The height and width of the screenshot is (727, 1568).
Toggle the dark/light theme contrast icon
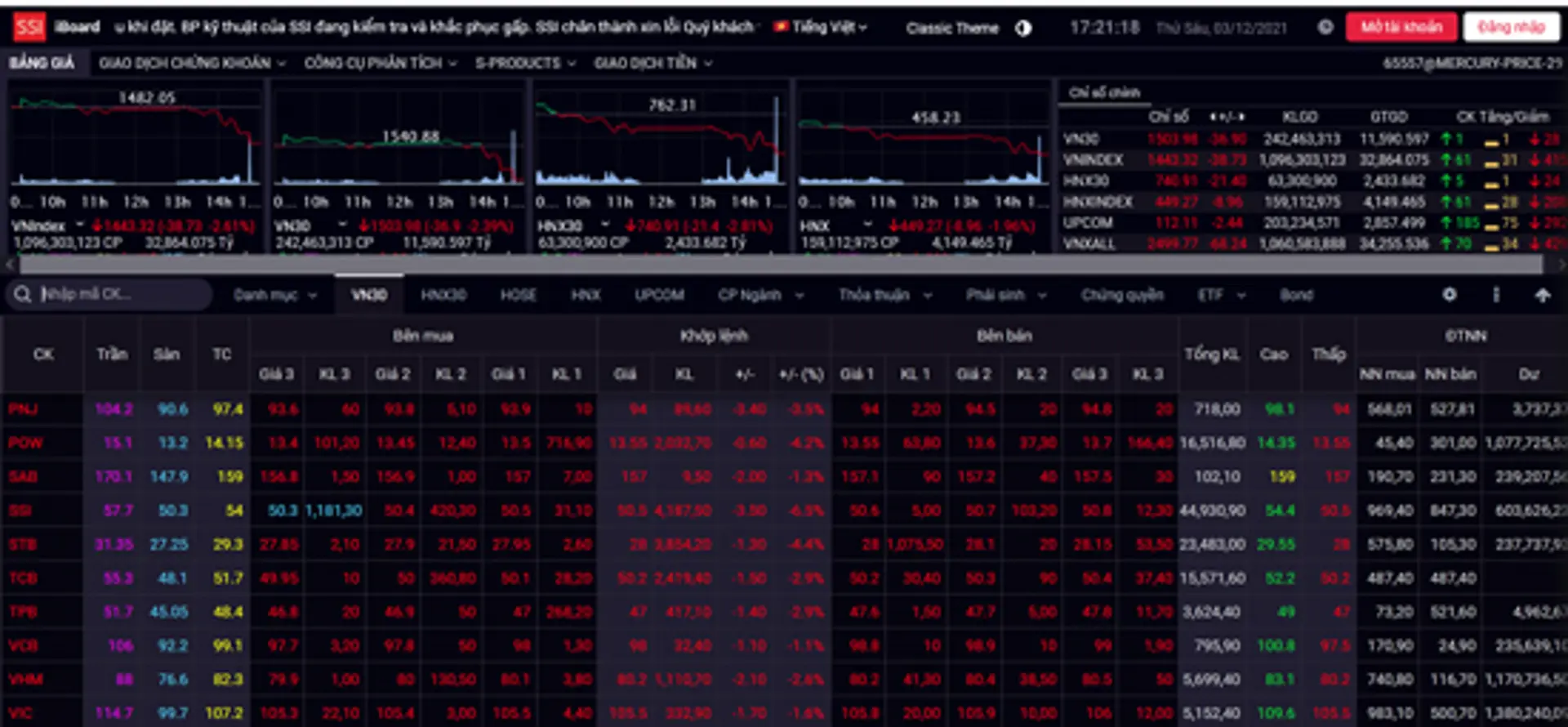1023,28
